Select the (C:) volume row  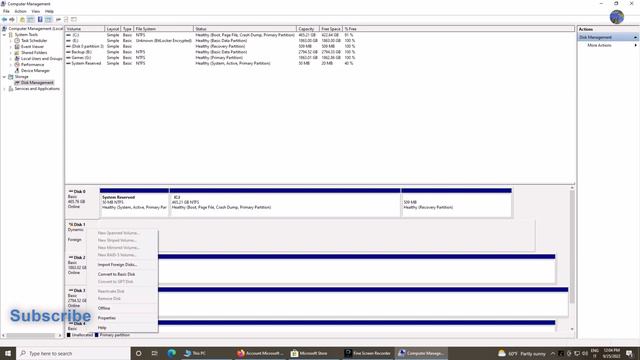(210, 35)
